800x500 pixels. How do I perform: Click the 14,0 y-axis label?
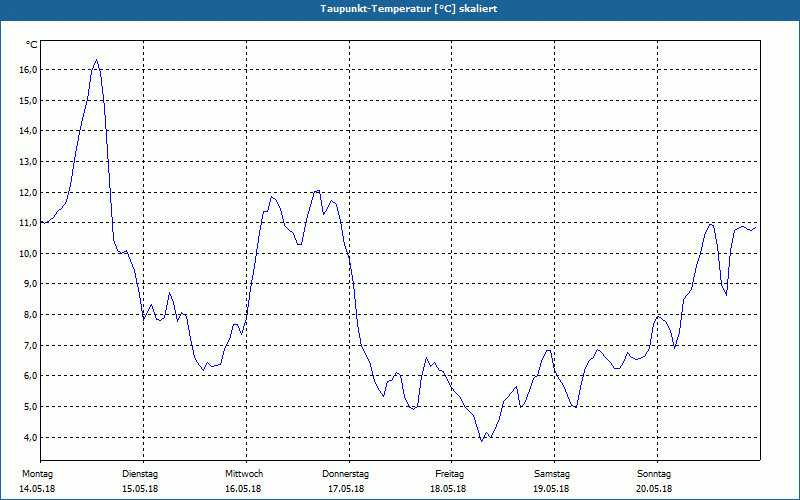click(x=29, y=131)
